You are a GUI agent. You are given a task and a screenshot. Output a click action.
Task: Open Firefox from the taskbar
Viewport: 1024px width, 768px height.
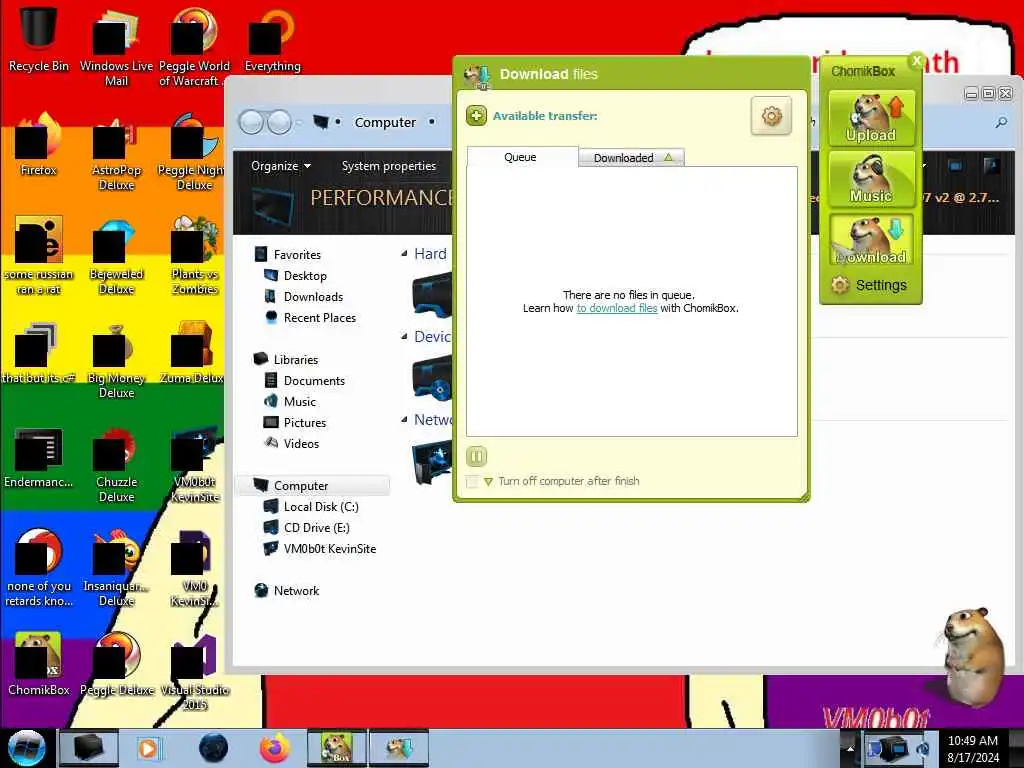pyautogui.click(x=275, y=748)
